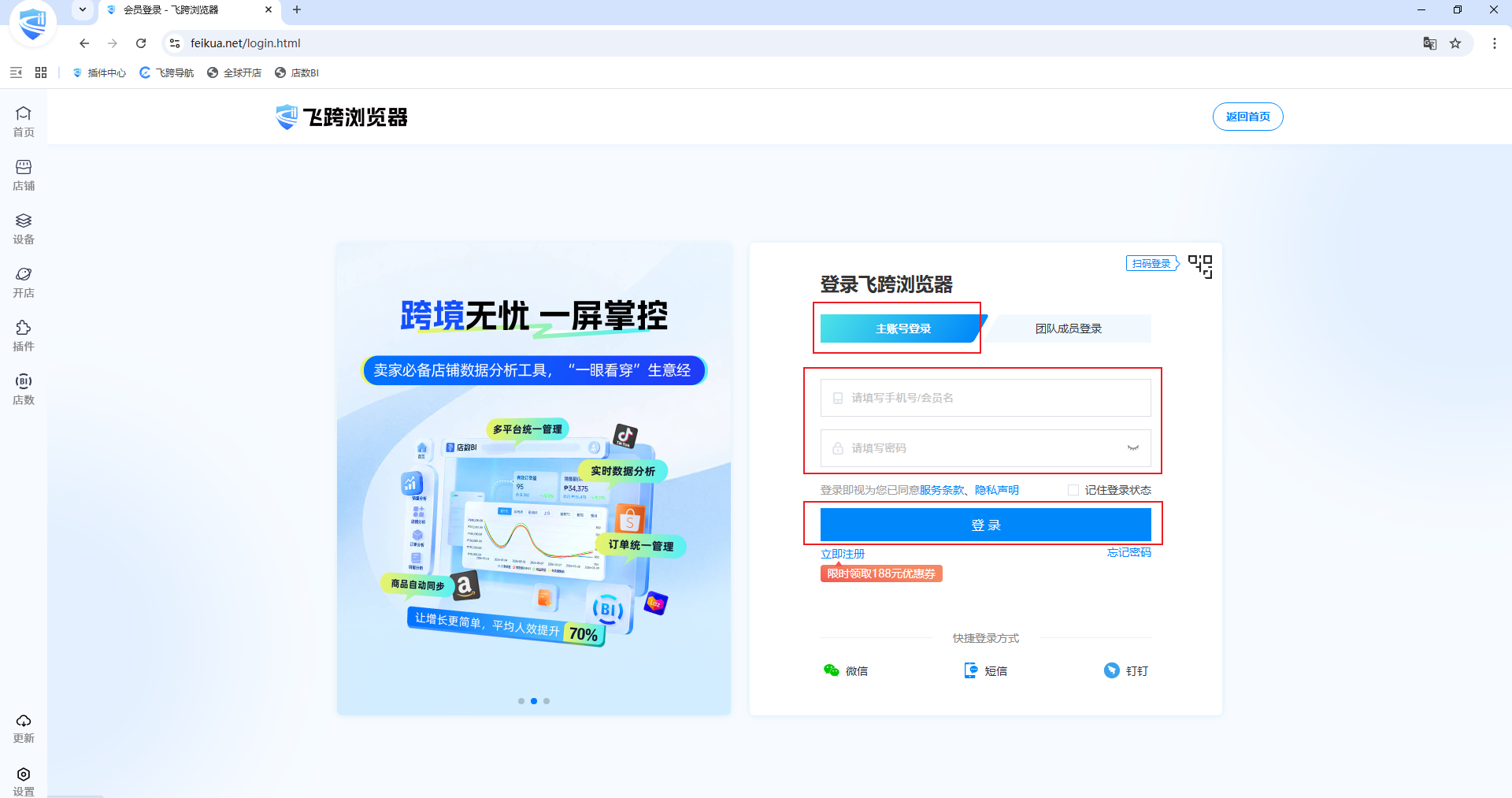This screenshot has width=1512, height=798.
Task: Open the 插件 plugins sidebar icon
Action: click(24, 336)
